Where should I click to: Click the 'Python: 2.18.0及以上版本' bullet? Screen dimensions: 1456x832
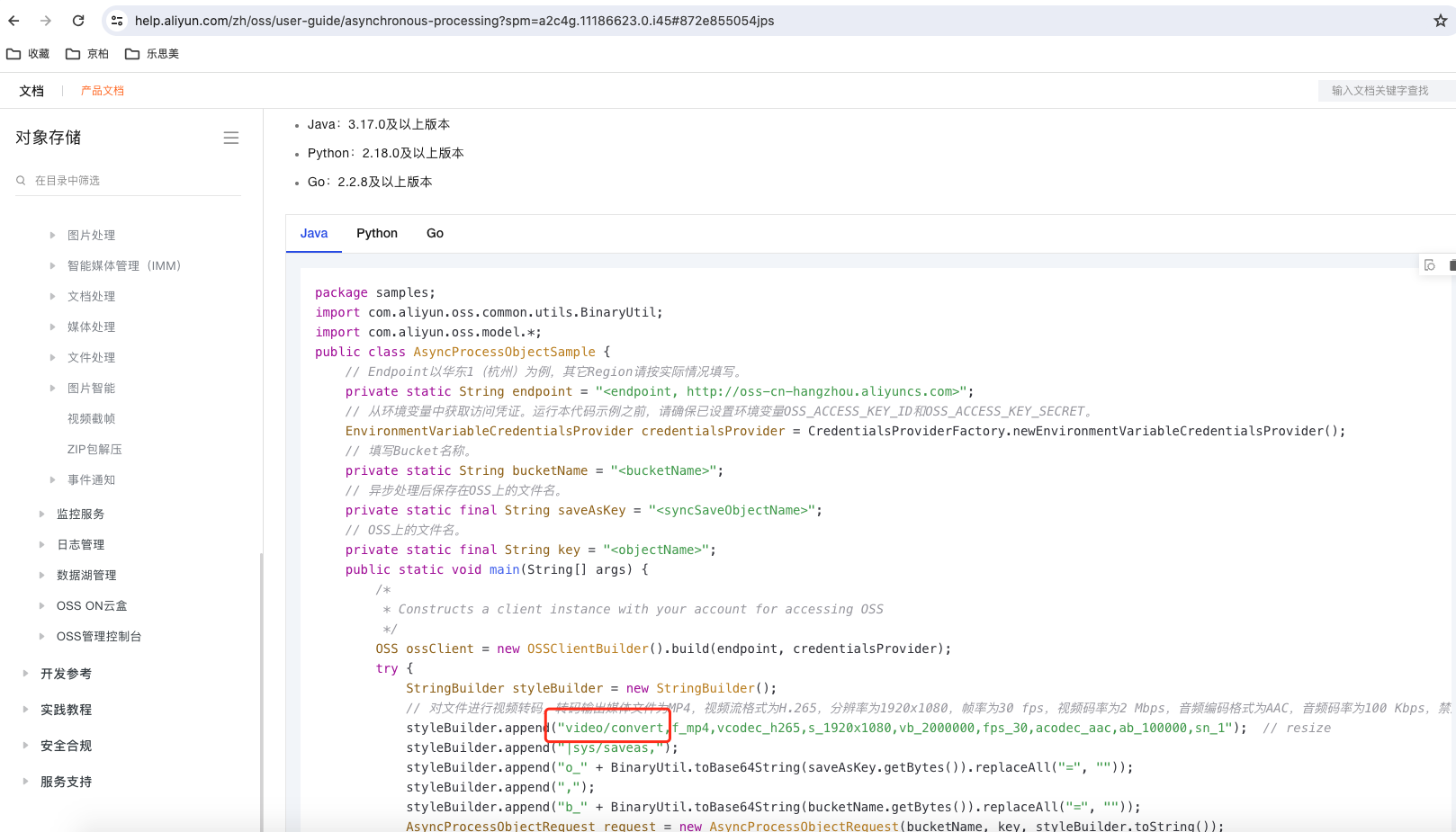pos(386,153)
